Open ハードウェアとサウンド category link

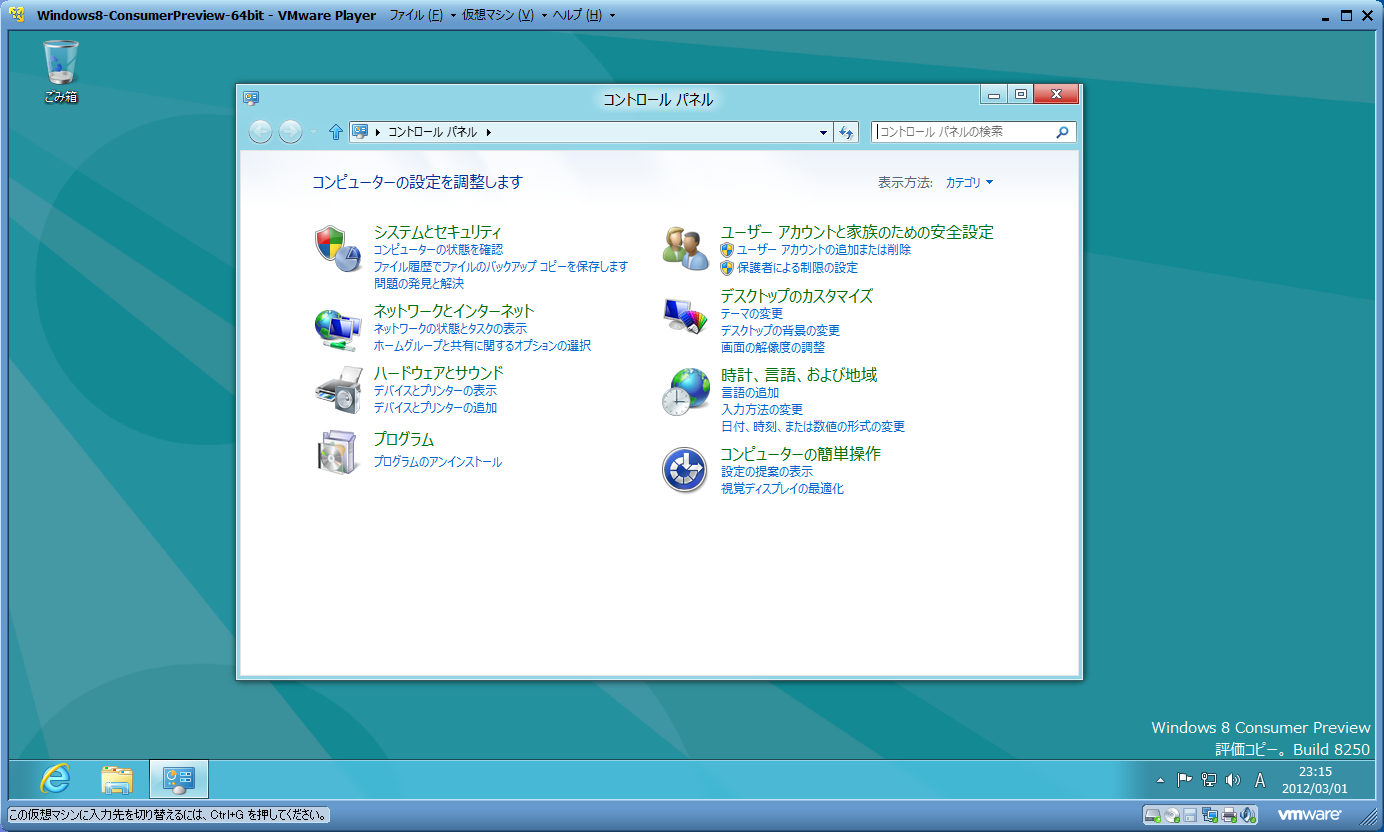438,373
